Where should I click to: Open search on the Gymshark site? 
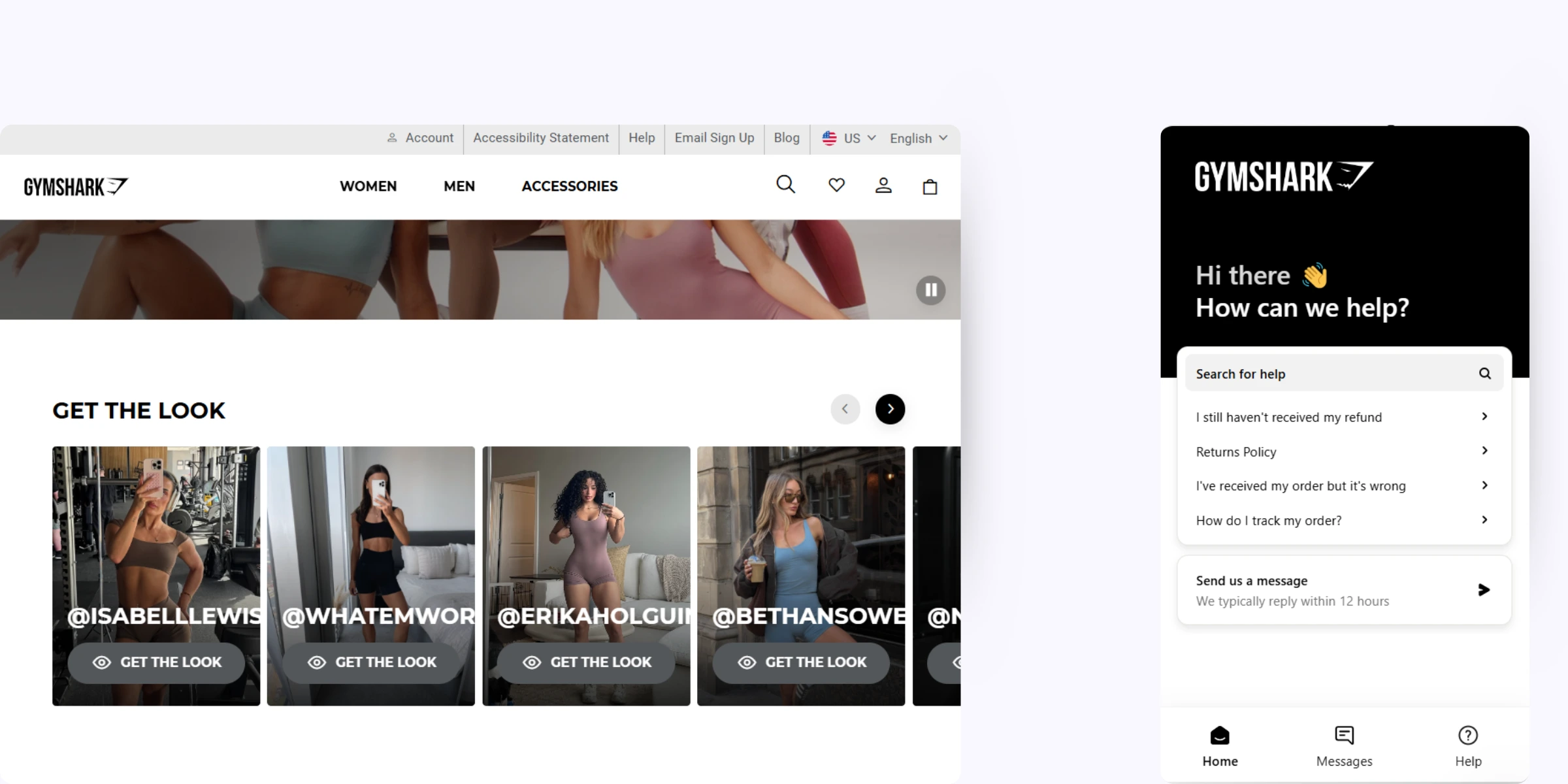point(785,185)
